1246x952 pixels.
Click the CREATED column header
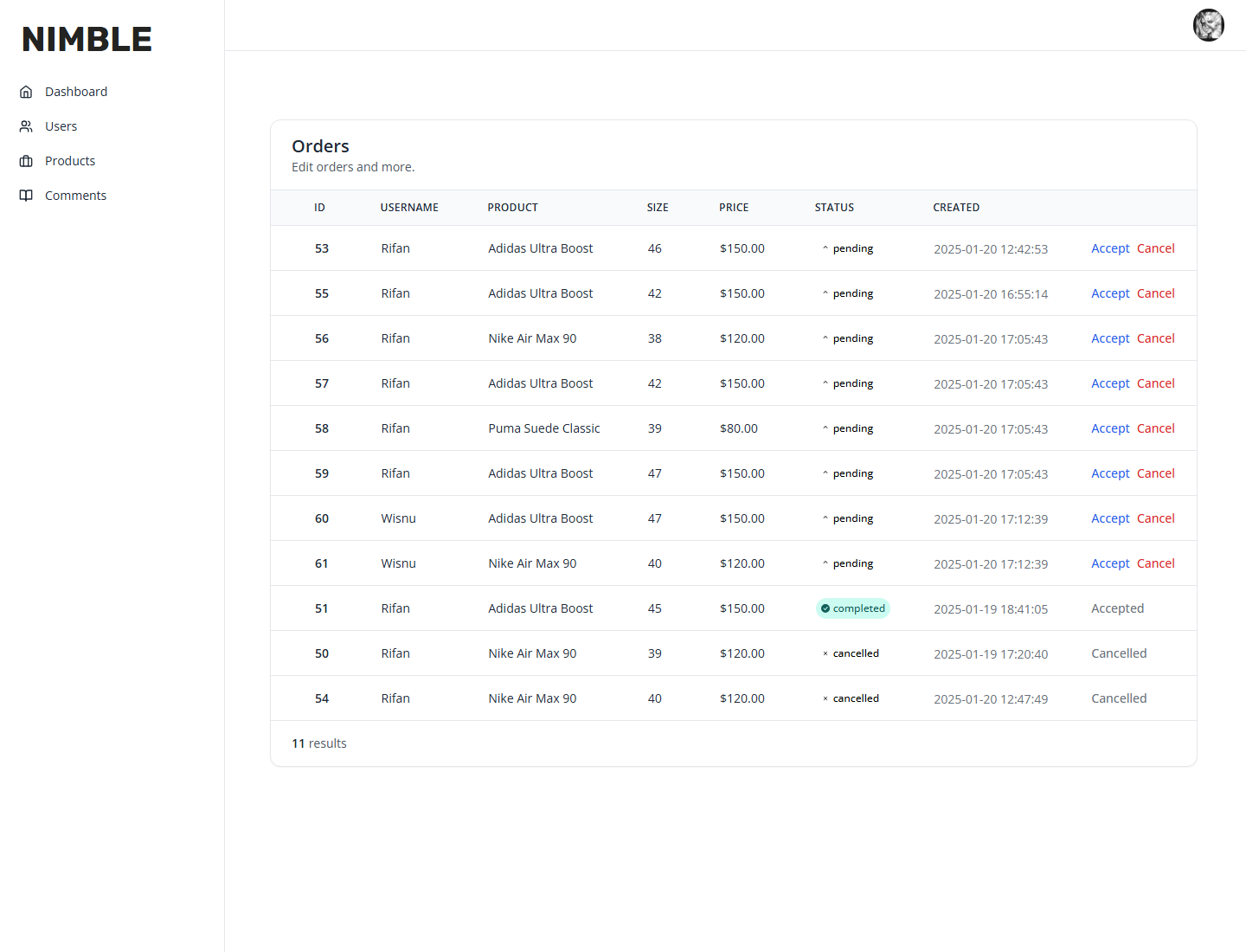pos(956,208)
